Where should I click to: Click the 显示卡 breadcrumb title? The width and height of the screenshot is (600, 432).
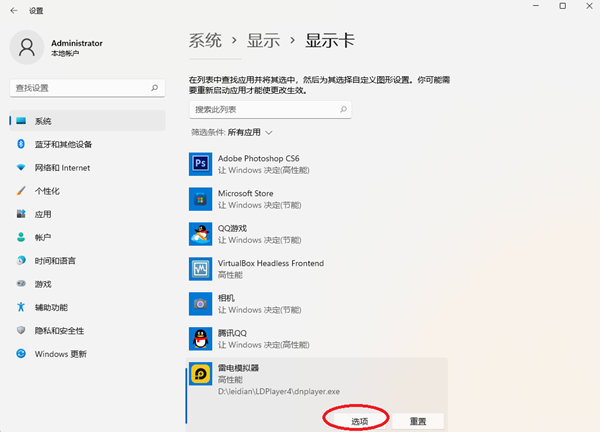[x=330, y=40]
